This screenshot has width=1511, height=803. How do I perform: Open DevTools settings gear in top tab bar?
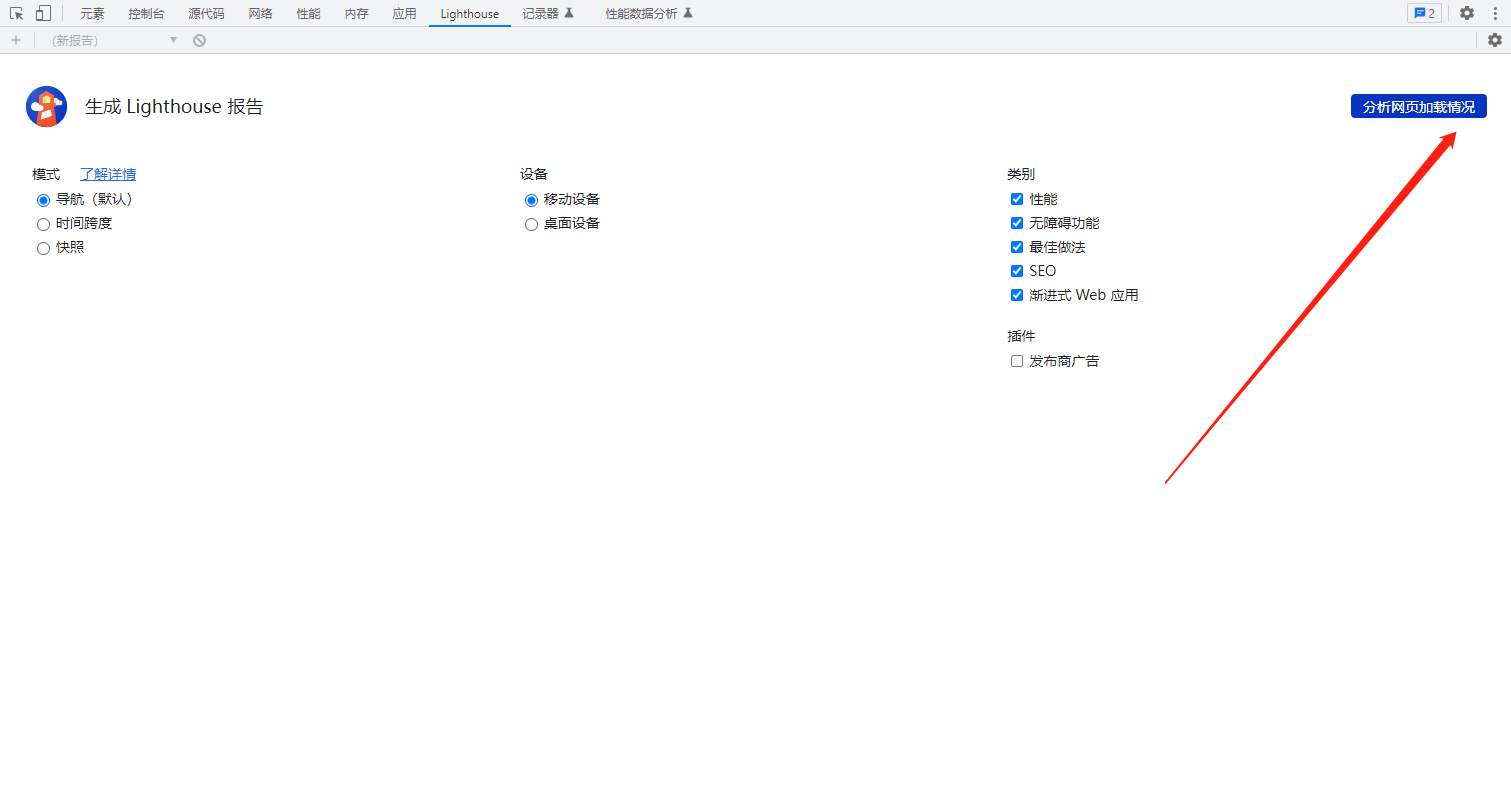(1466, 13)
